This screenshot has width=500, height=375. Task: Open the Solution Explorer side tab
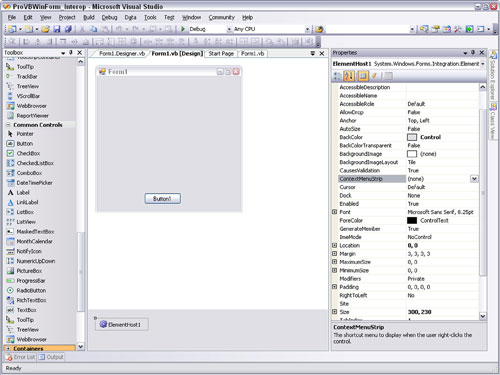[493, 75]
